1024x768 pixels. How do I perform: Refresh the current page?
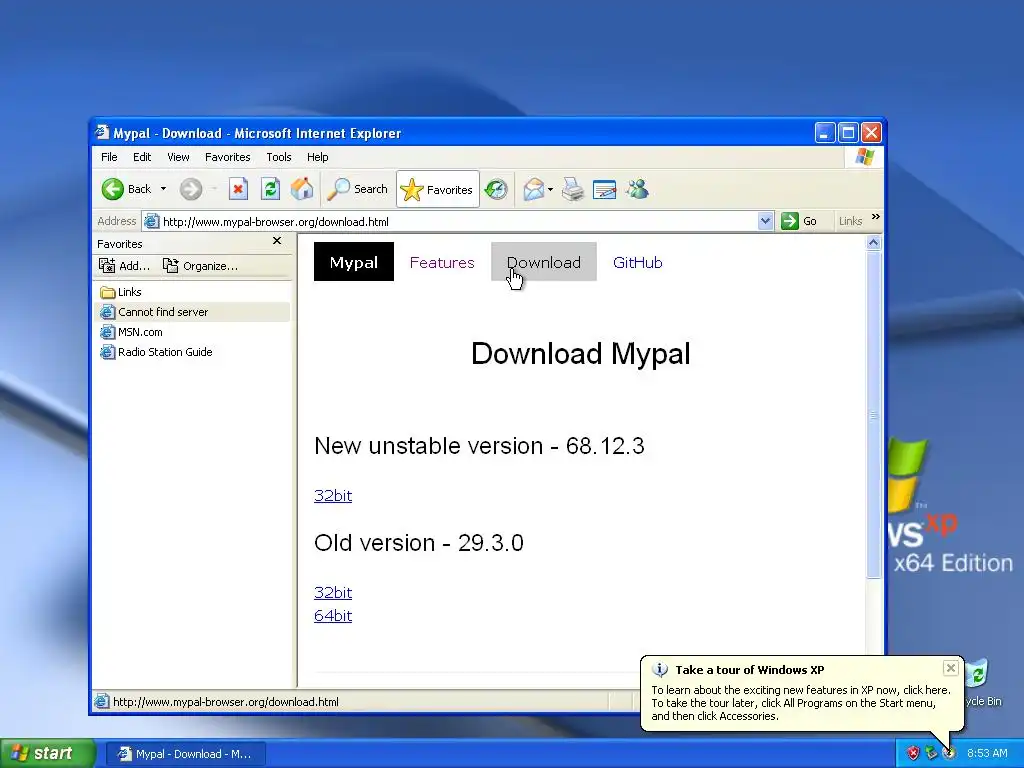pos(270,189)
